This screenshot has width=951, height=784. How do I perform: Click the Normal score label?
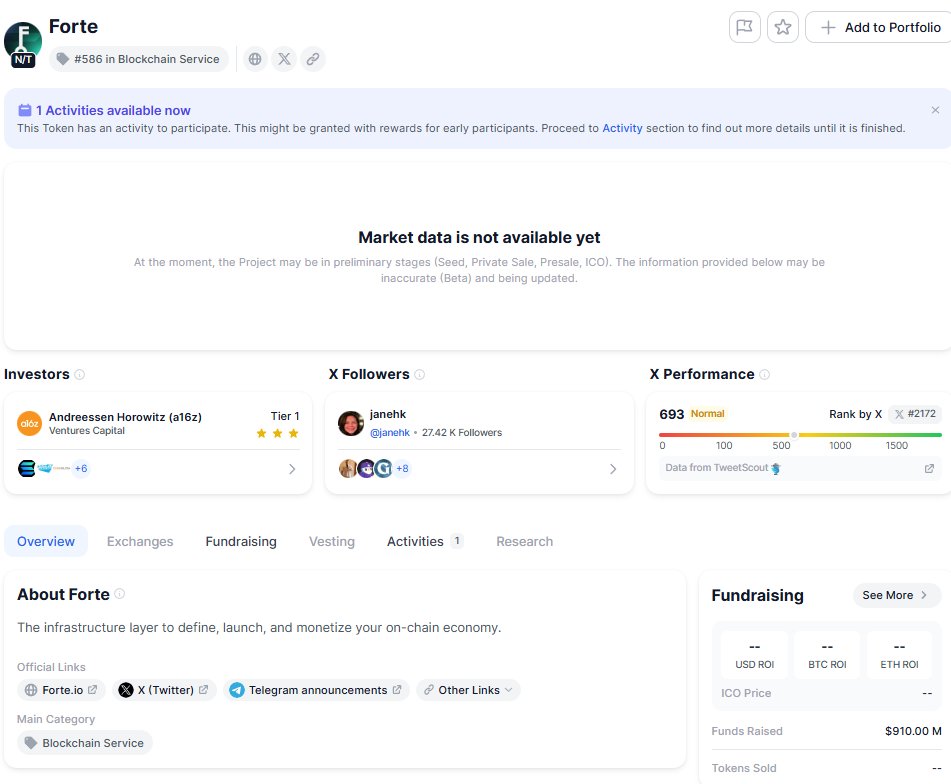[707, 414]
